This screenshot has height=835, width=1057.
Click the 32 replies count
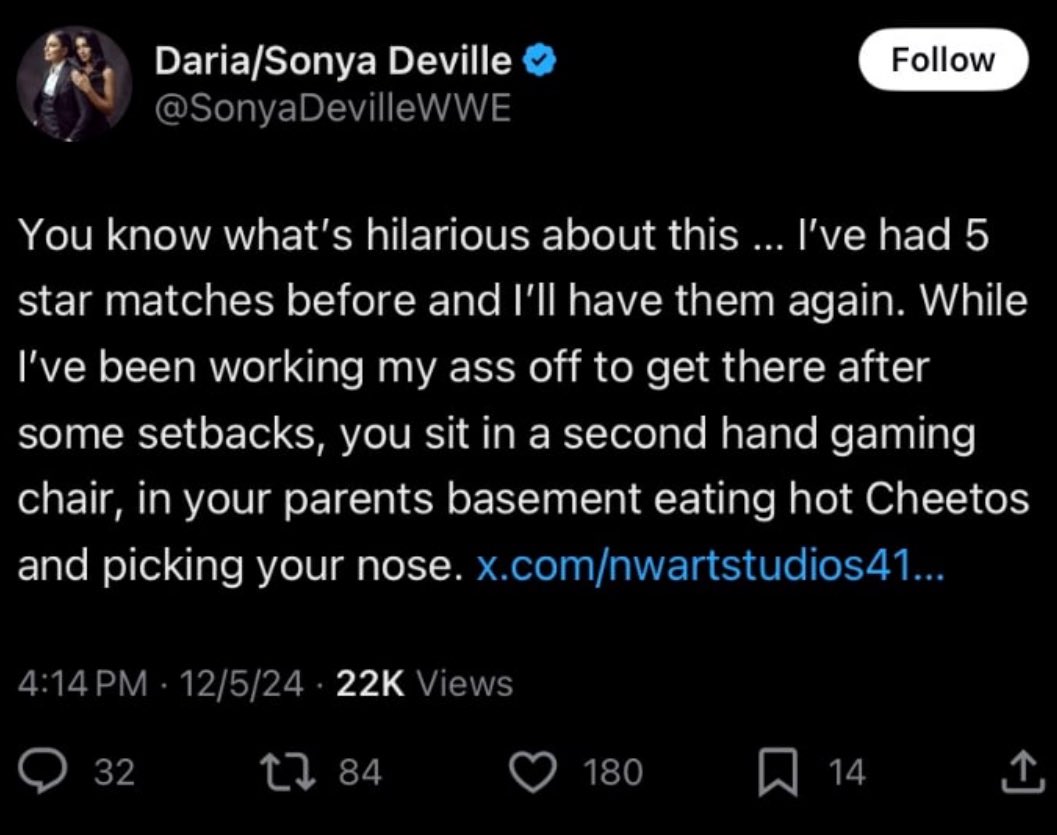[114, 772]
